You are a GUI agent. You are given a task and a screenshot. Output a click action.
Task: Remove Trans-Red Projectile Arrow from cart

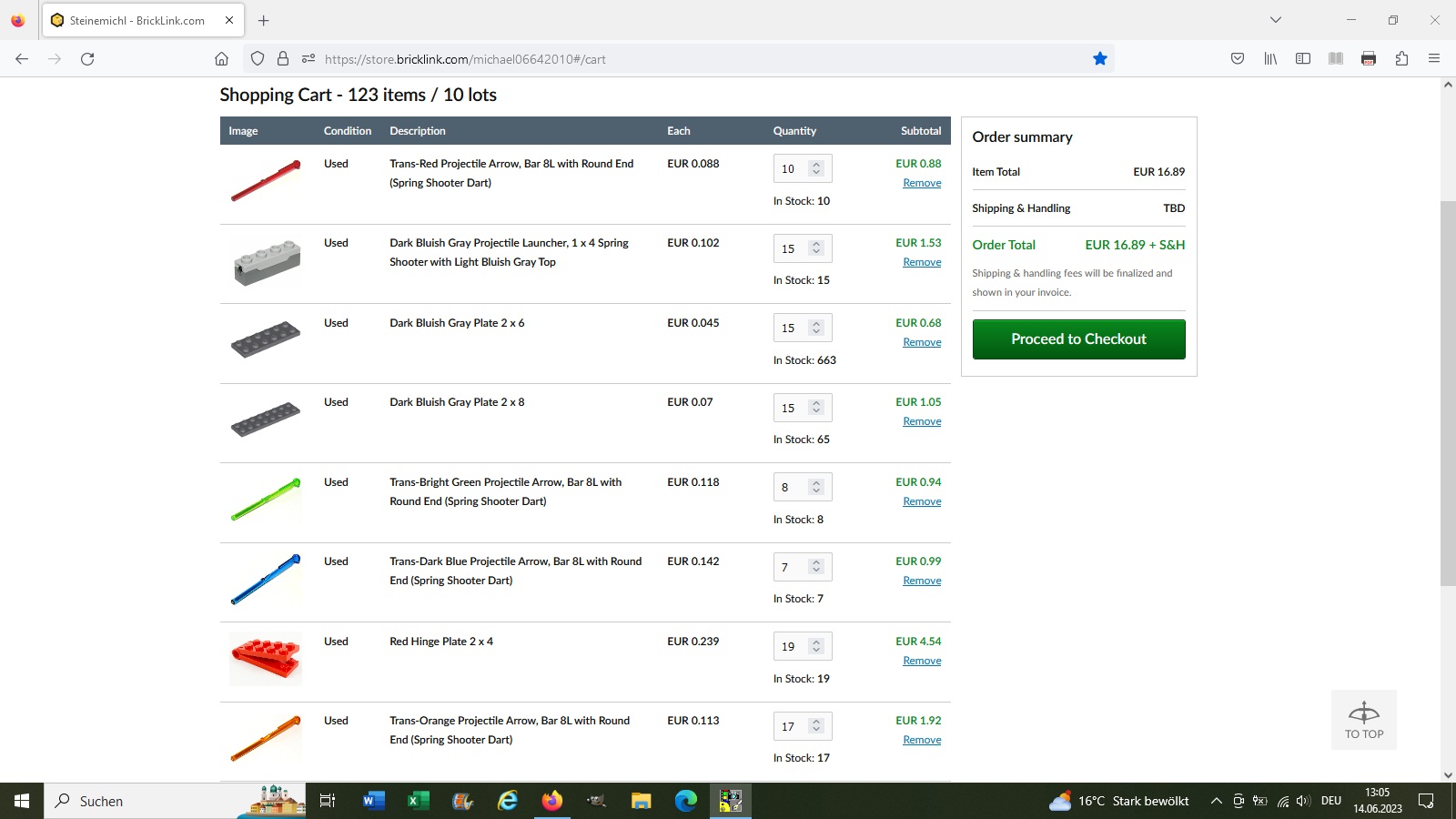pyautogui.click(x=922, y=183)
